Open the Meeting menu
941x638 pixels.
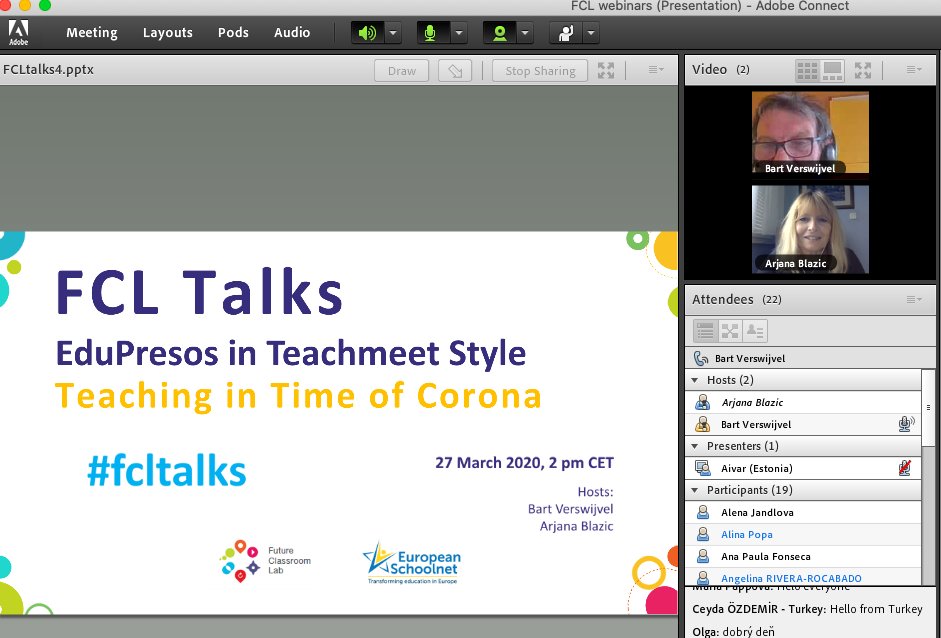(x=92, y=32)
